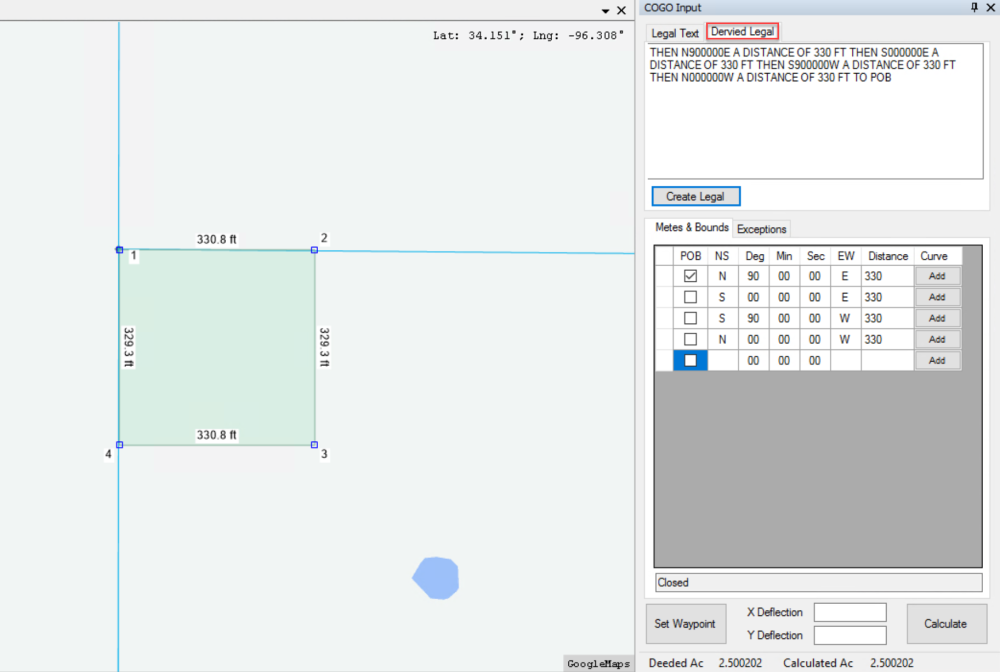Check POB for the S 90 W row
Image resolution: width=1000 pixels, height=672 pixels.
tap(690, 318)
